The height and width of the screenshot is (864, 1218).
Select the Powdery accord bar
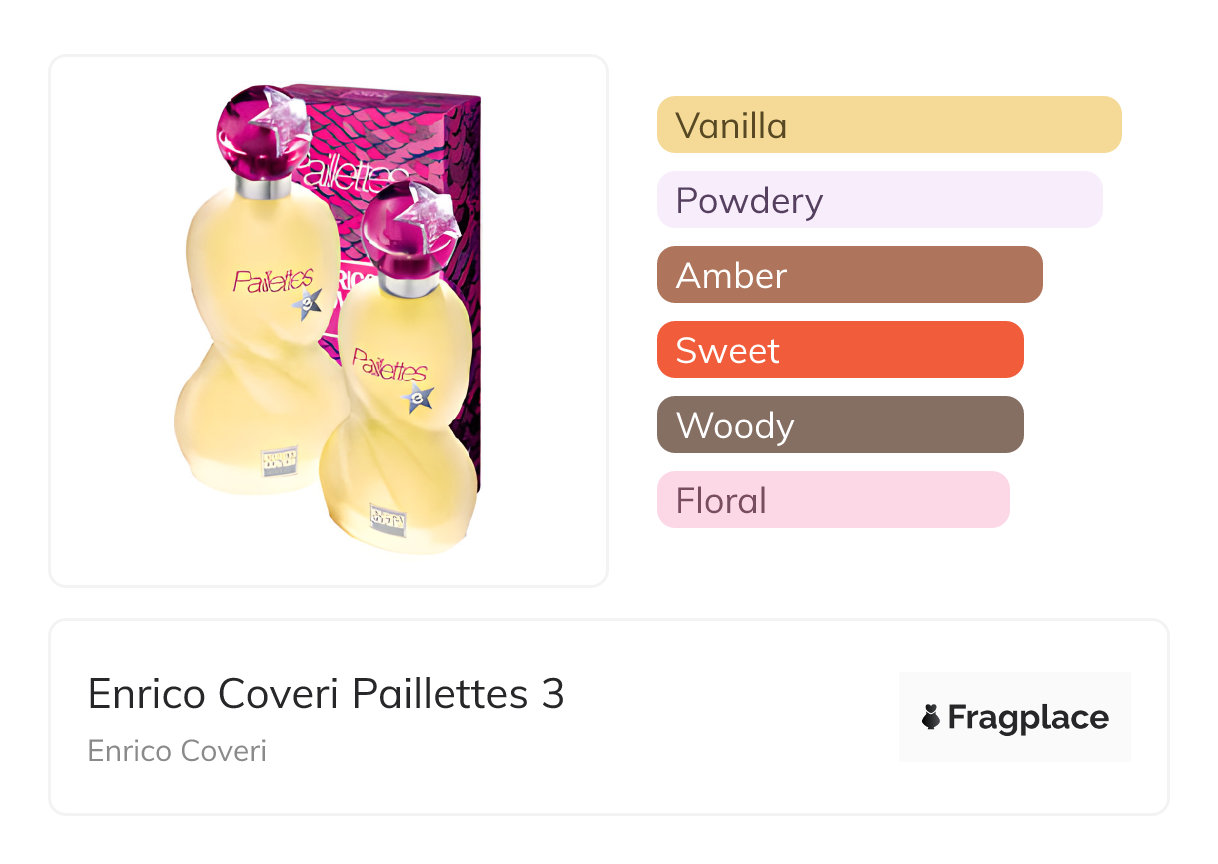879,200
